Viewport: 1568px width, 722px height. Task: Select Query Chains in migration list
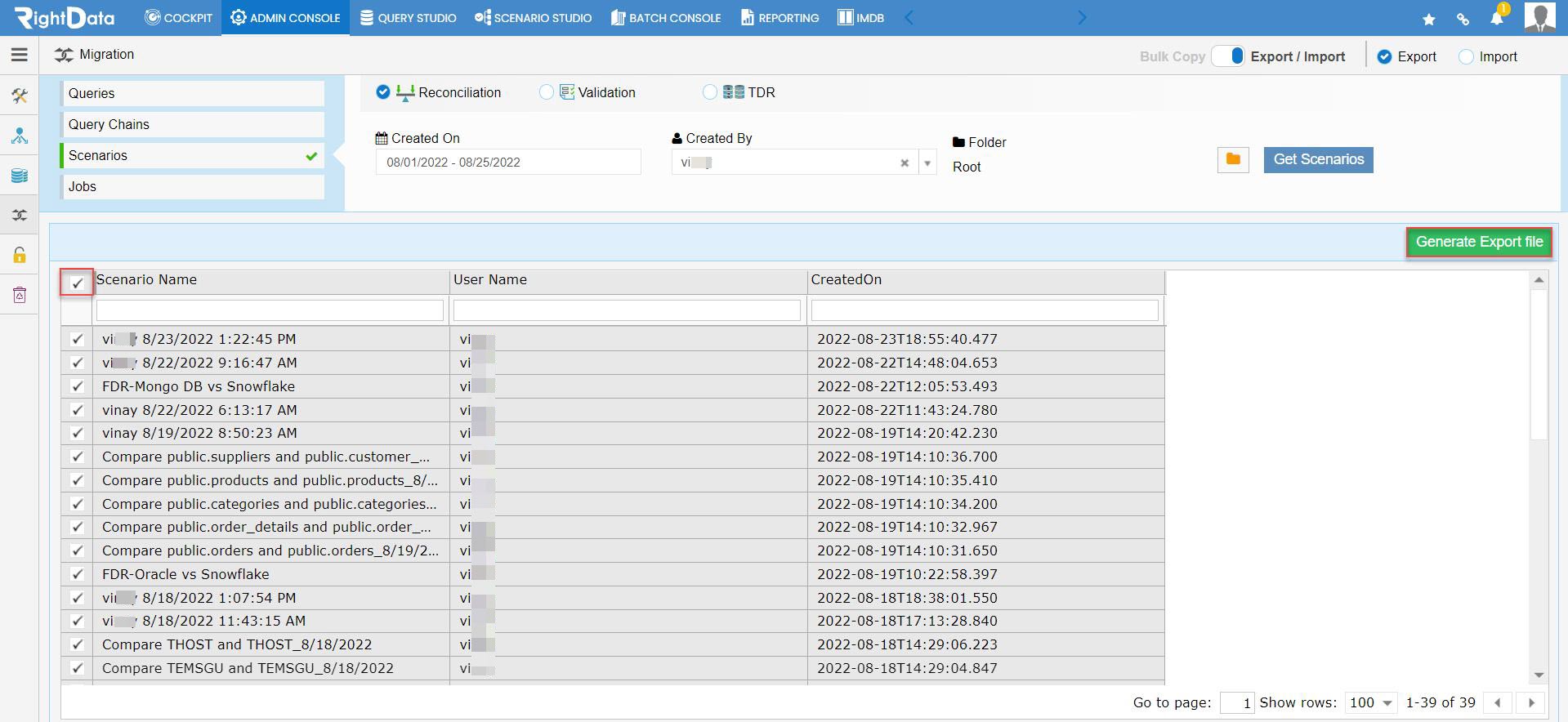(193, 124)
